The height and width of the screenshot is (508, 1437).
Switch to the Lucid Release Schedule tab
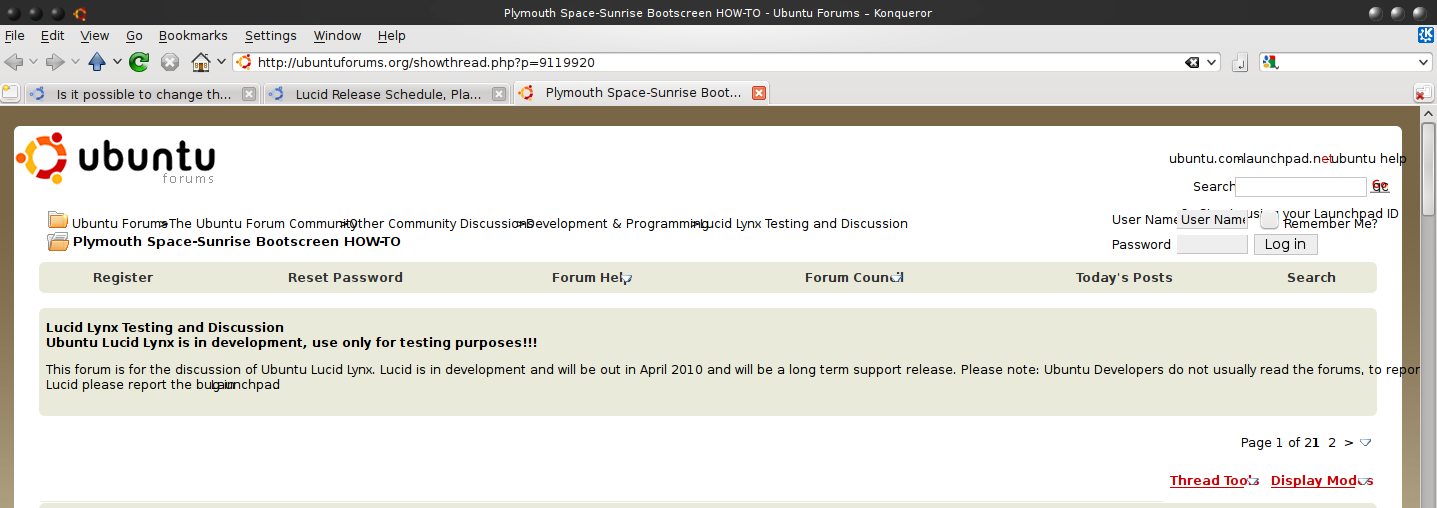388,94
